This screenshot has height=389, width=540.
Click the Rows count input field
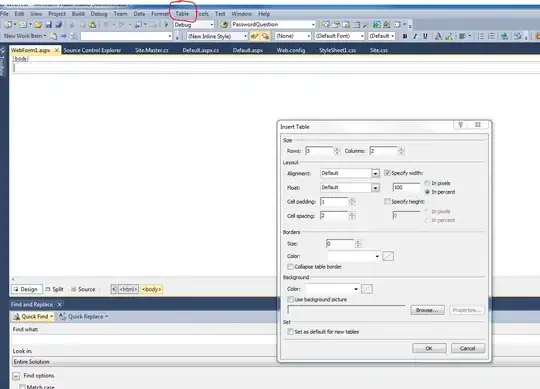click(319, 151)
